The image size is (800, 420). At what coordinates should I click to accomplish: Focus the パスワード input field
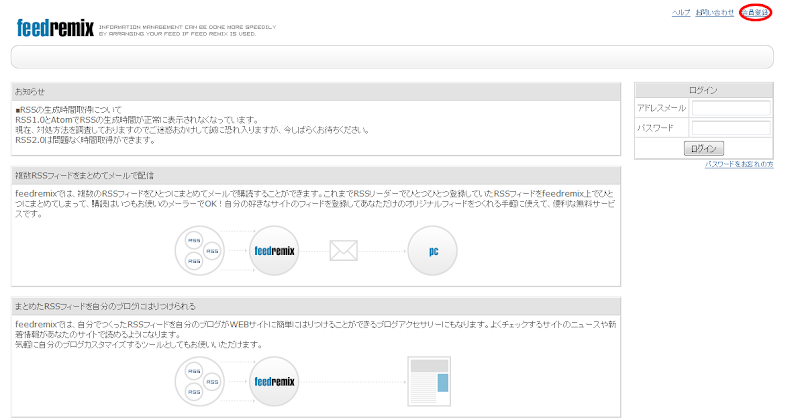[731, 128]
